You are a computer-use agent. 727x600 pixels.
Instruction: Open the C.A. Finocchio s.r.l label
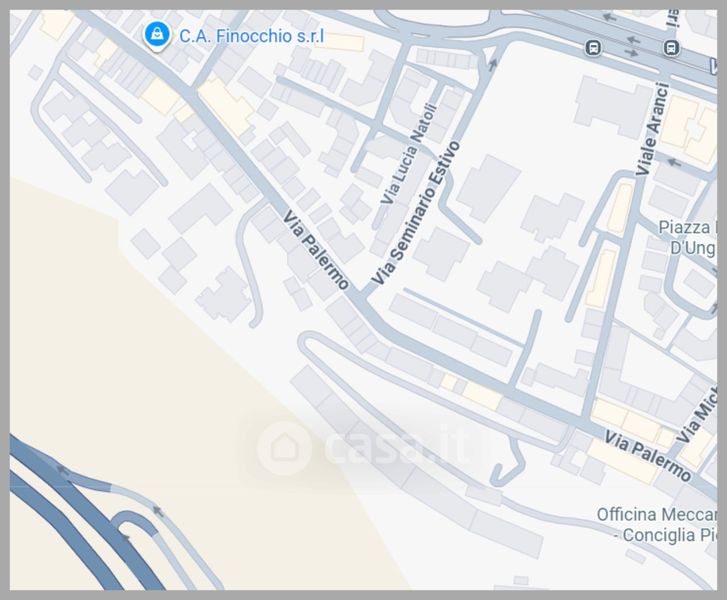tap(252, 36)
